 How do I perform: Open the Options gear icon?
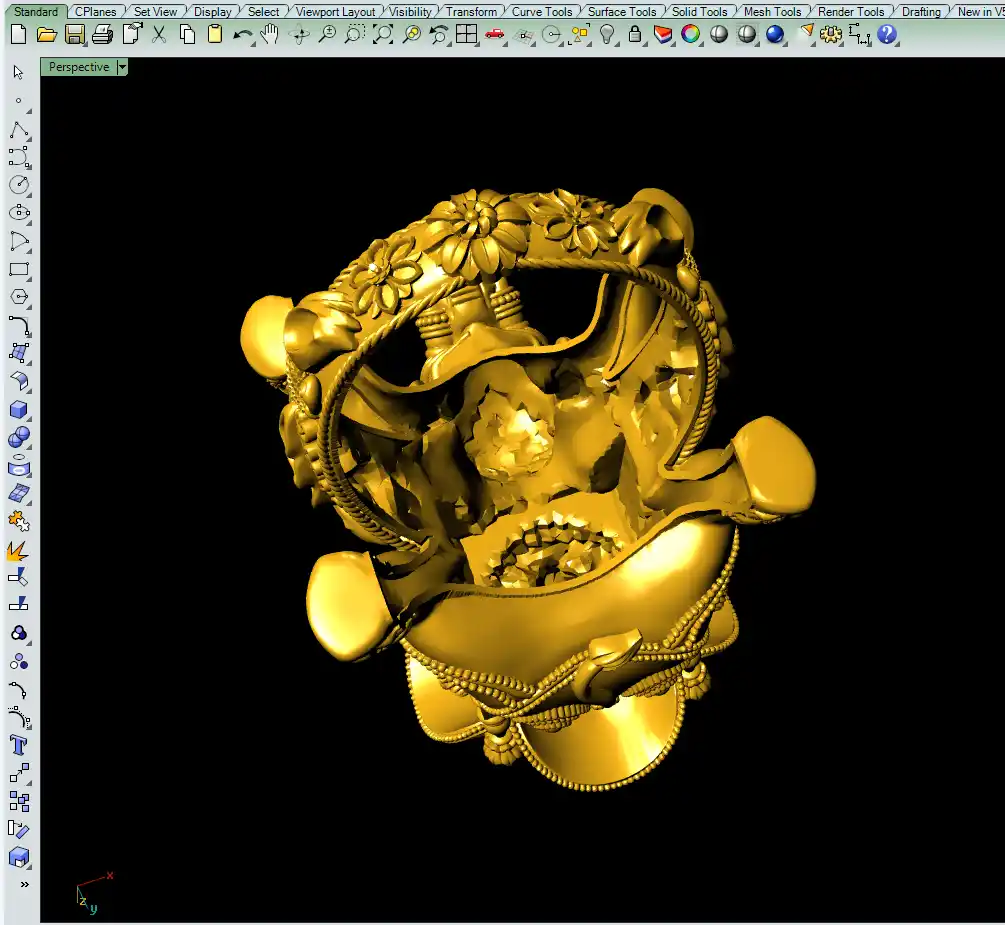pyautogui.click(x=831, y=34)
